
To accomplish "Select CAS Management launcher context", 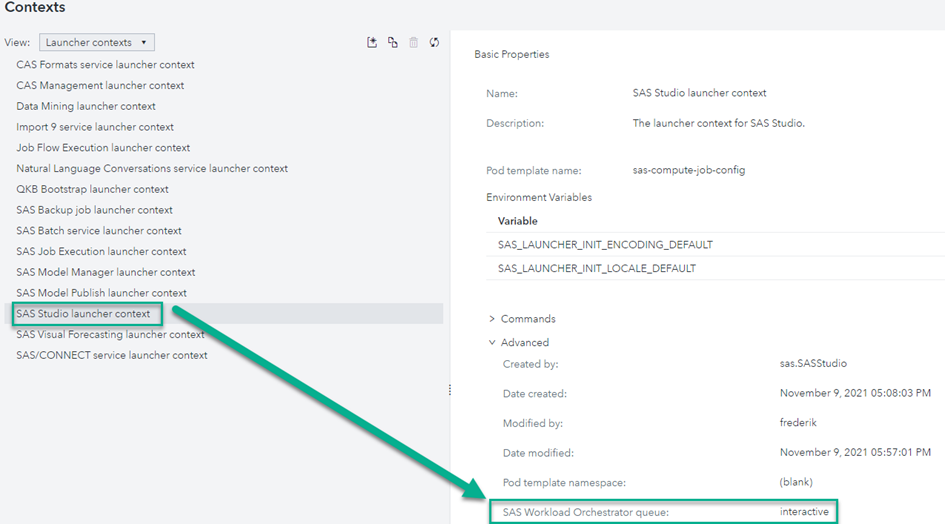I will point(100,85).
